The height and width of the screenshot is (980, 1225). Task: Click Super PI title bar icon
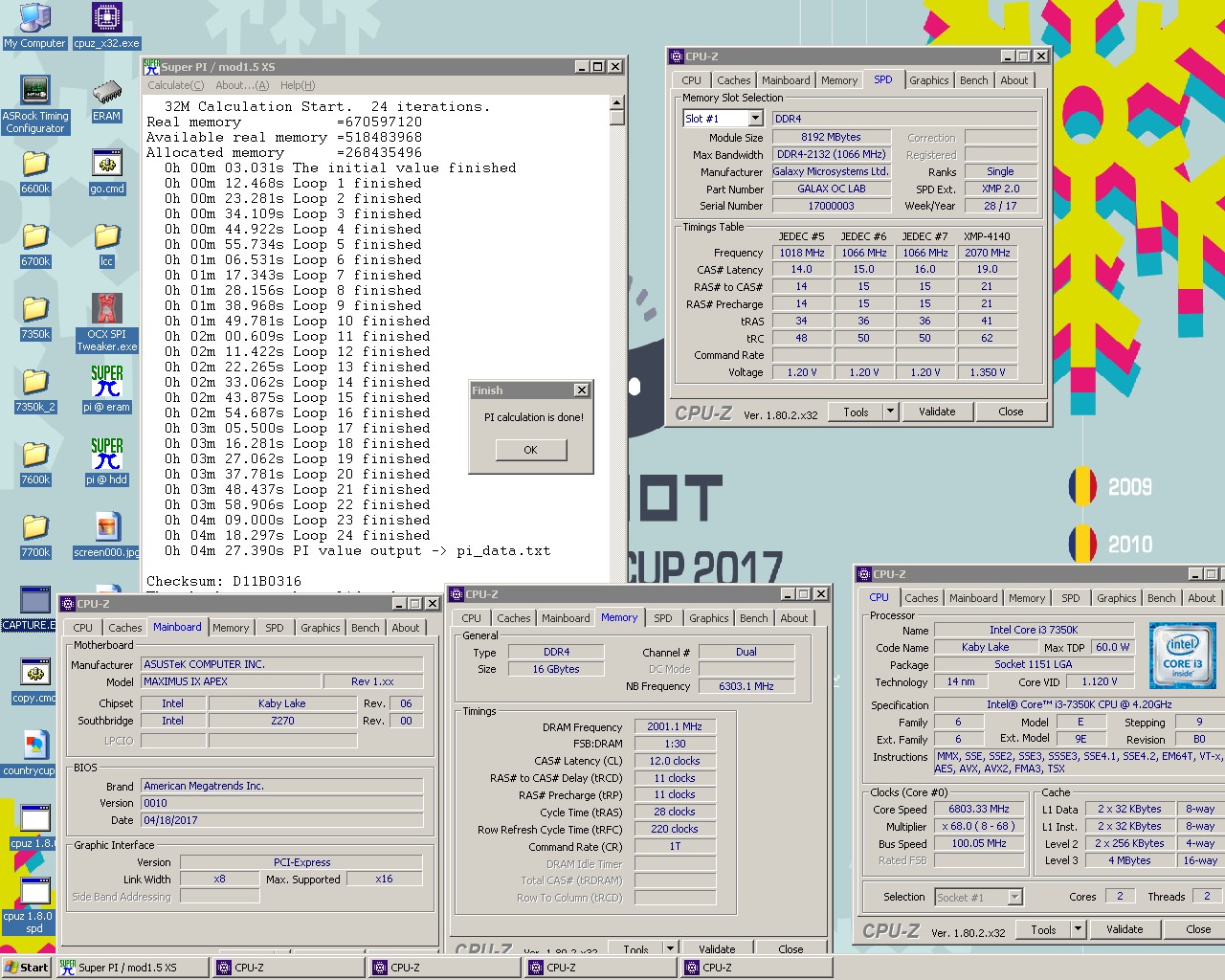151,66
